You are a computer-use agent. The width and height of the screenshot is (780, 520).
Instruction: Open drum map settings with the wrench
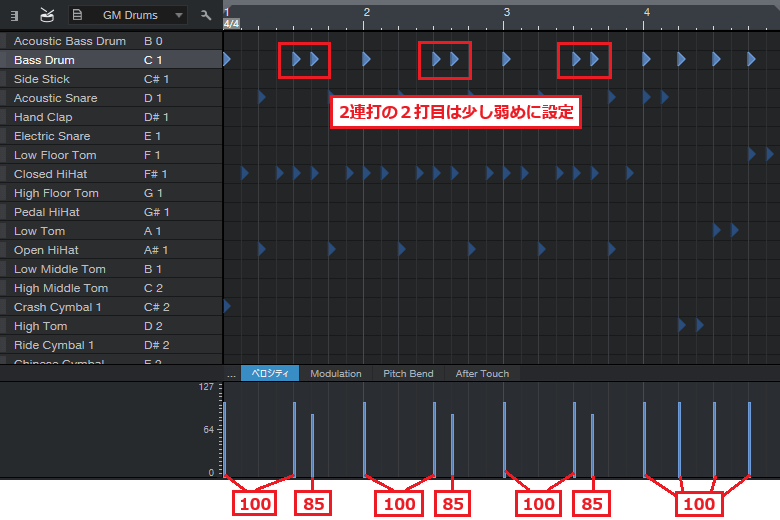[x=206, y=16]
